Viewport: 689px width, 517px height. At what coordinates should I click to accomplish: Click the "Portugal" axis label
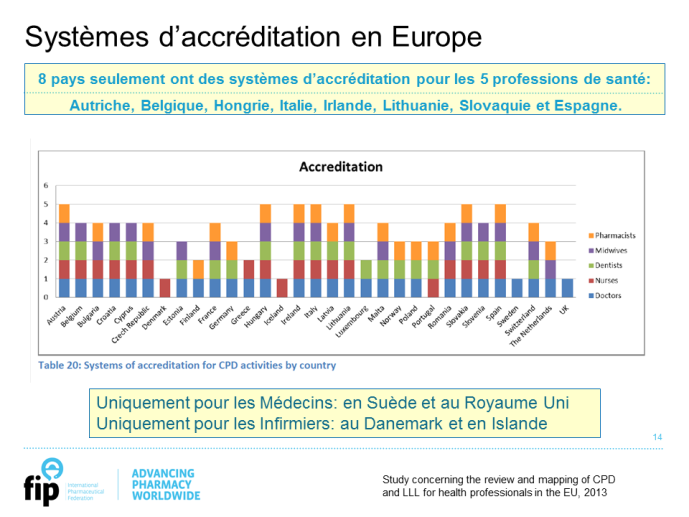(424, 316)
